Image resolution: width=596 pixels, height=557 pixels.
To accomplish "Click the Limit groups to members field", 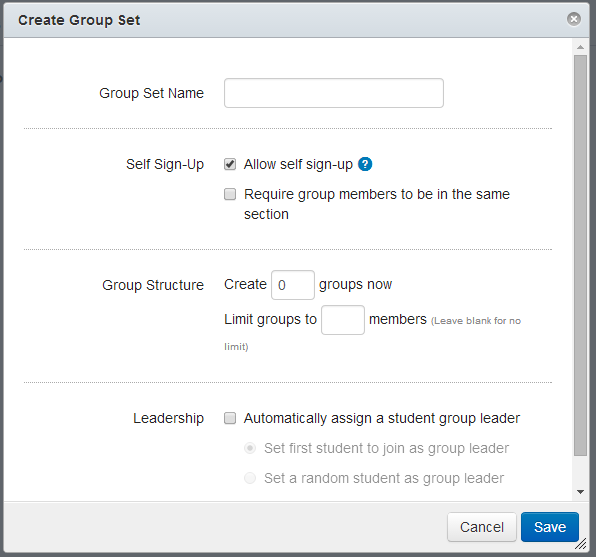I will [x=343, y=320].
